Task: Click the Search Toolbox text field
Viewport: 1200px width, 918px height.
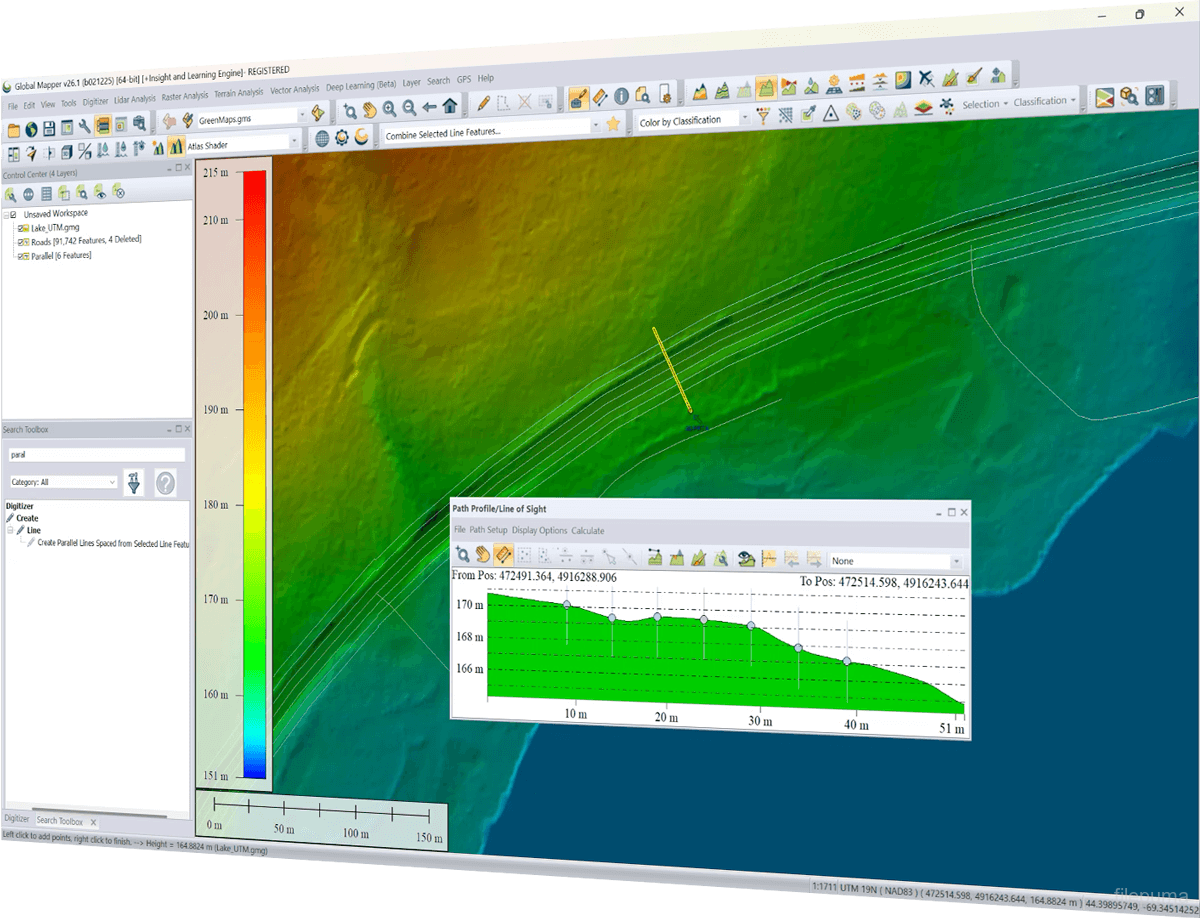Action: (96, 454)
